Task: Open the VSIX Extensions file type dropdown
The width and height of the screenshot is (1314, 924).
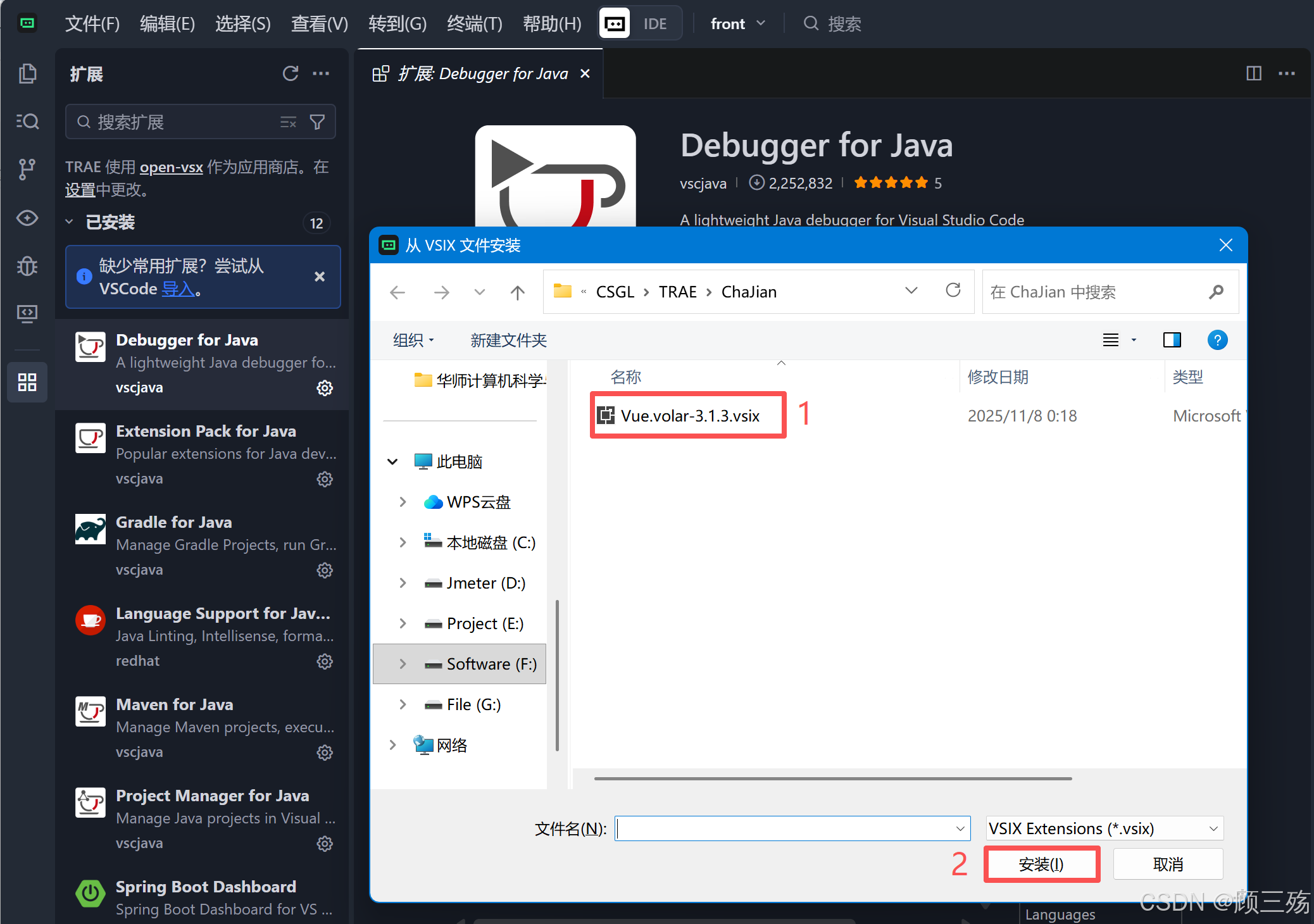Action: click(1104, 828)
